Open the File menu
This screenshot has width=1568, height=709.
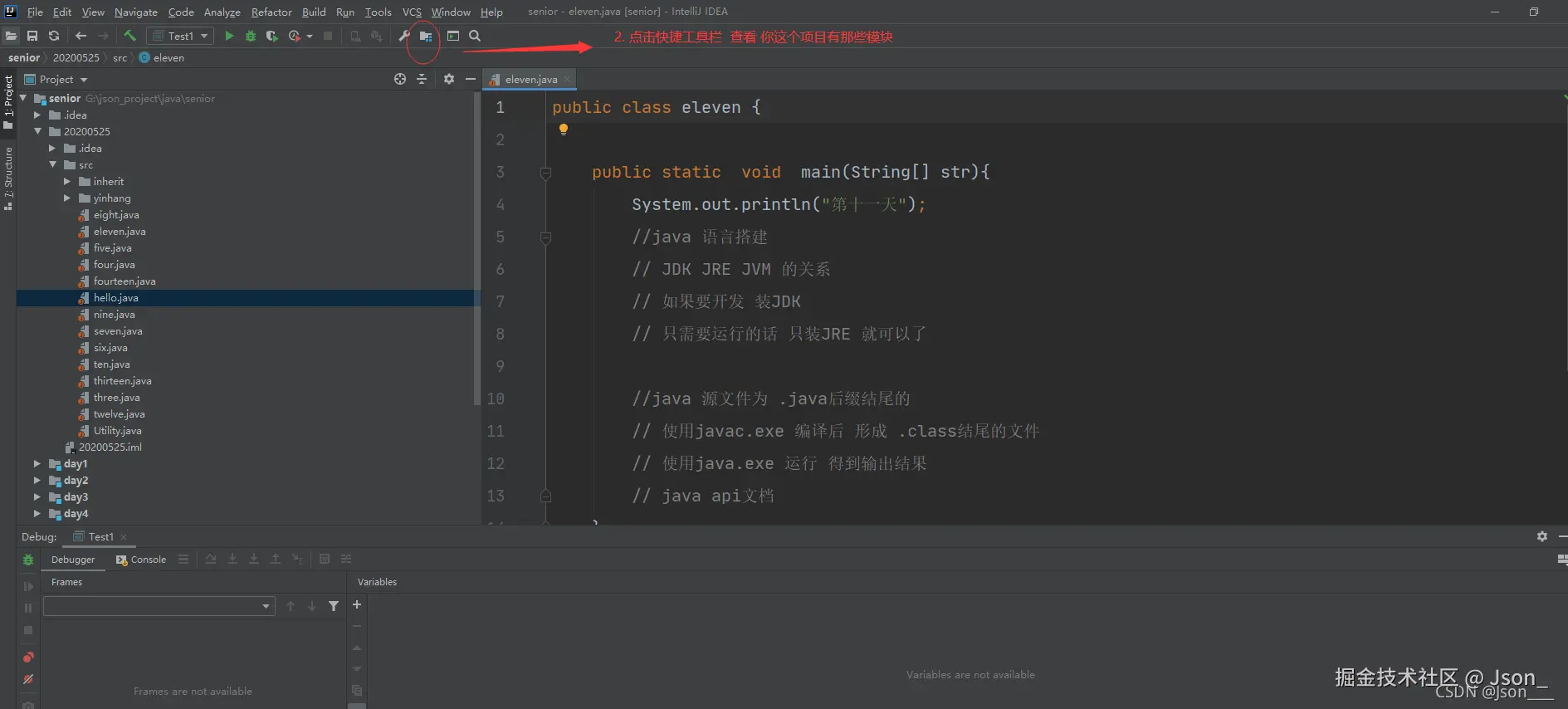tap(35, 12)
